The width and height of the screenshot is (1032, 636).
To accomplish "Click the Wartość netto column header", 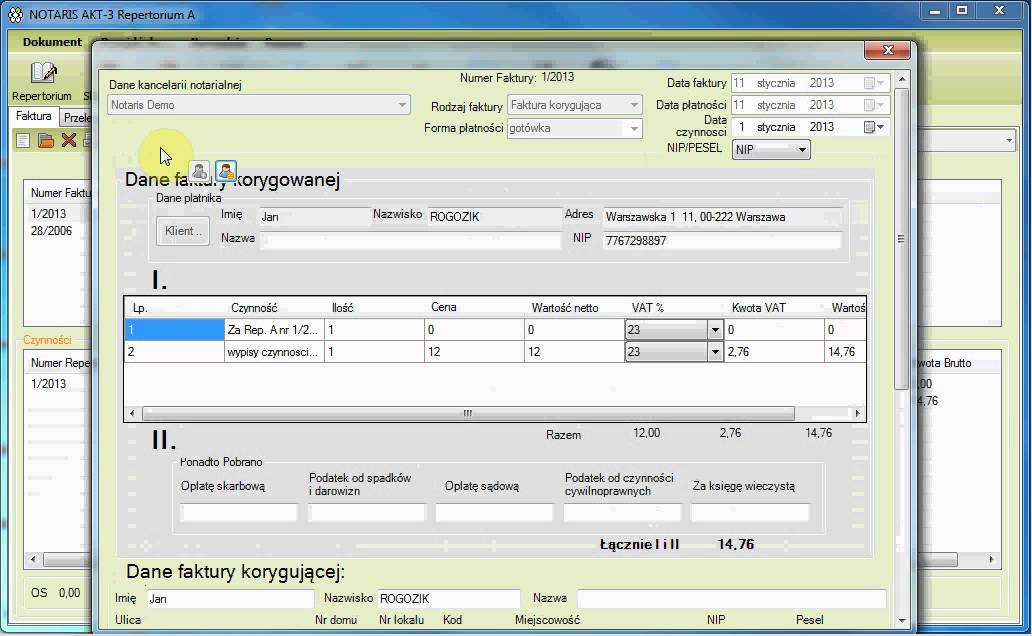I will (x=565, y=307).
